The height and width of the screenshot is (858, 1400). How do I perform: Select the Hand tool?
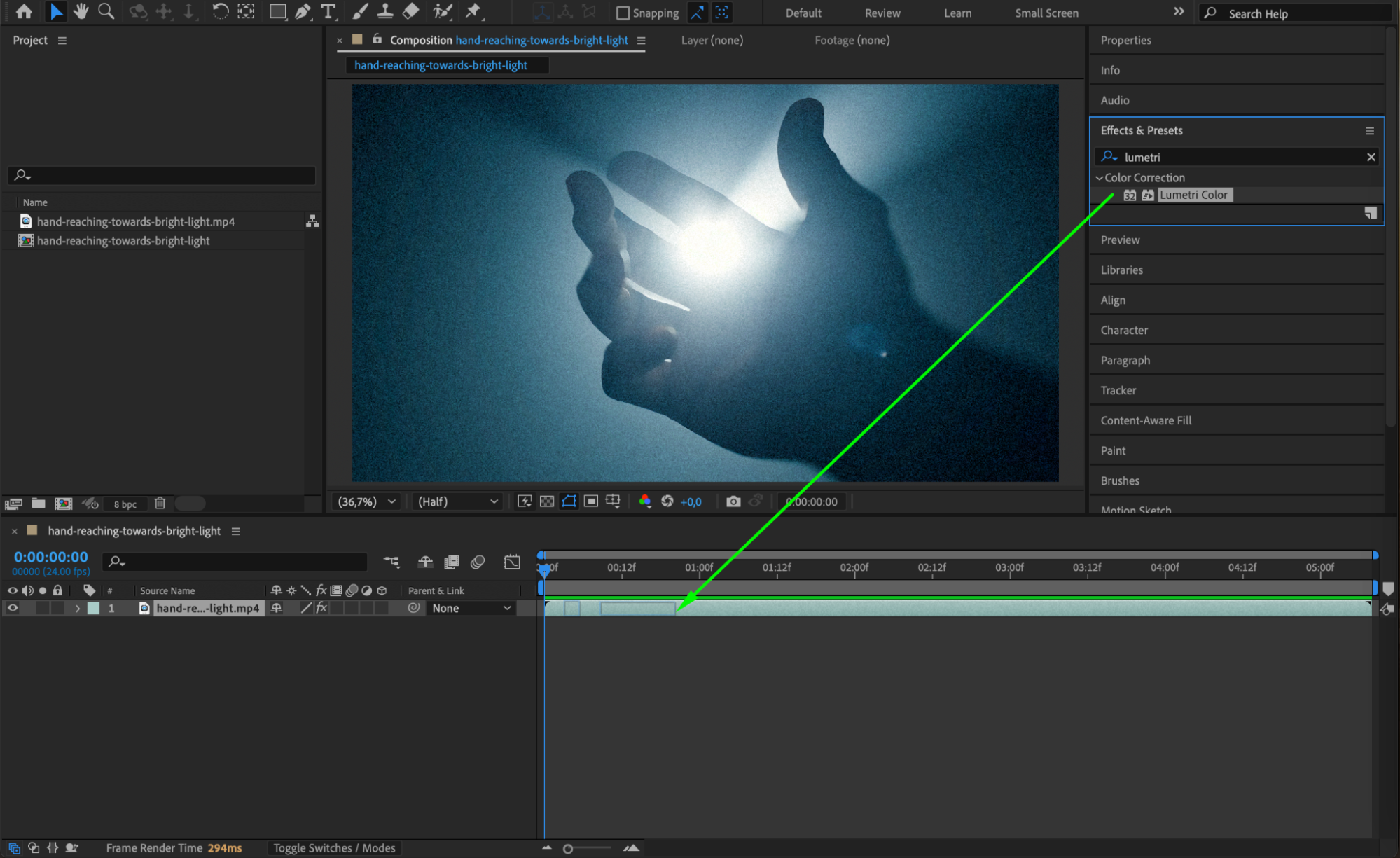click(x=81, y=11)
